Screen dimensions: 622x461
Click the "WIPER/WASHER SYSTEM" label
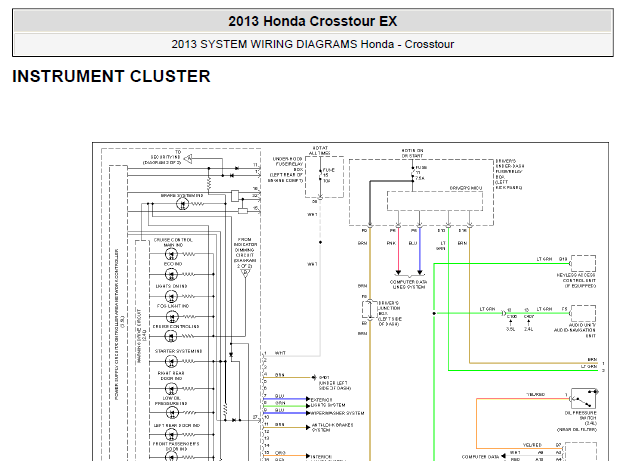(337, 413)
